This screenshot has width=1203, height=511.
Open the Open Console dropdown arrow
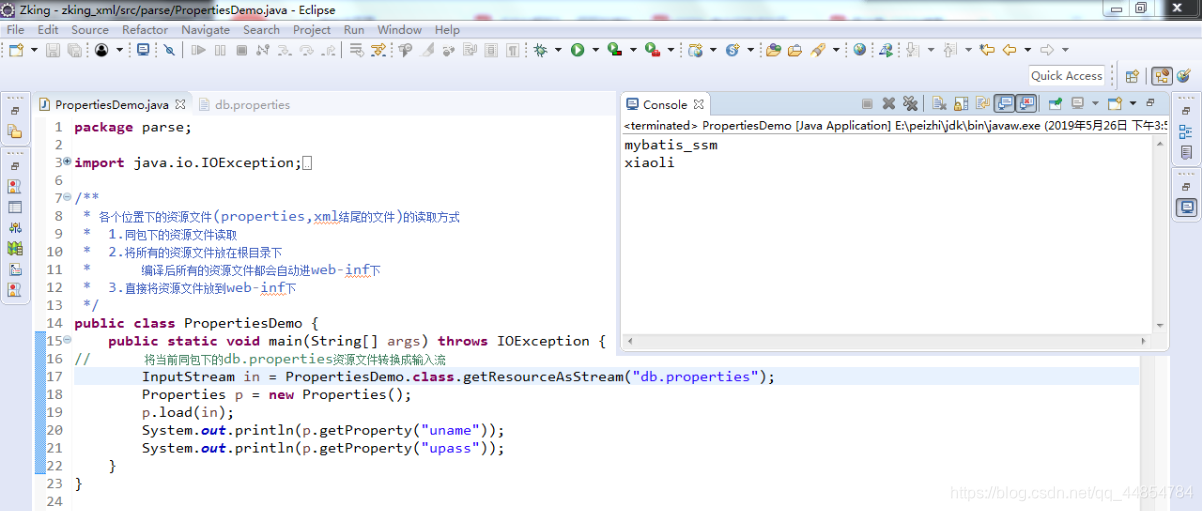point(1132,103)
